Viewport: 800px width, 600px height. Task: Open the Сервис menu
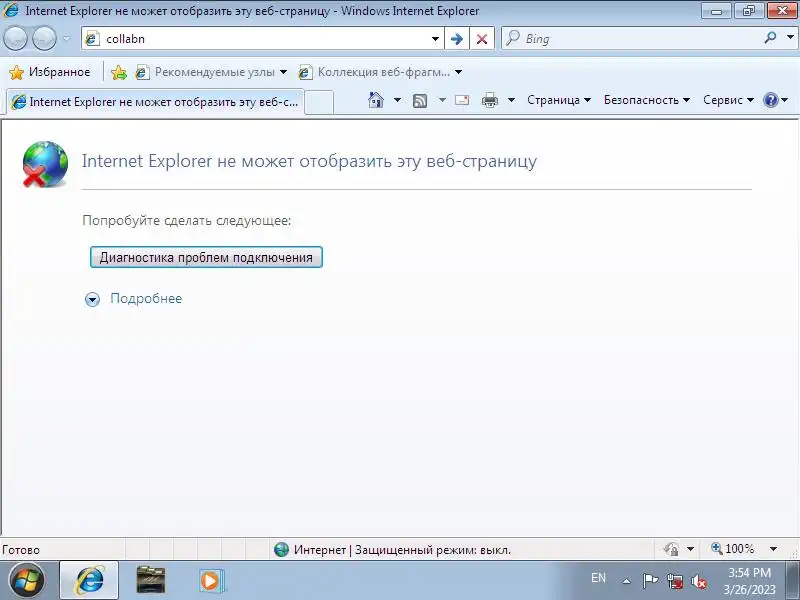(728, 100)
